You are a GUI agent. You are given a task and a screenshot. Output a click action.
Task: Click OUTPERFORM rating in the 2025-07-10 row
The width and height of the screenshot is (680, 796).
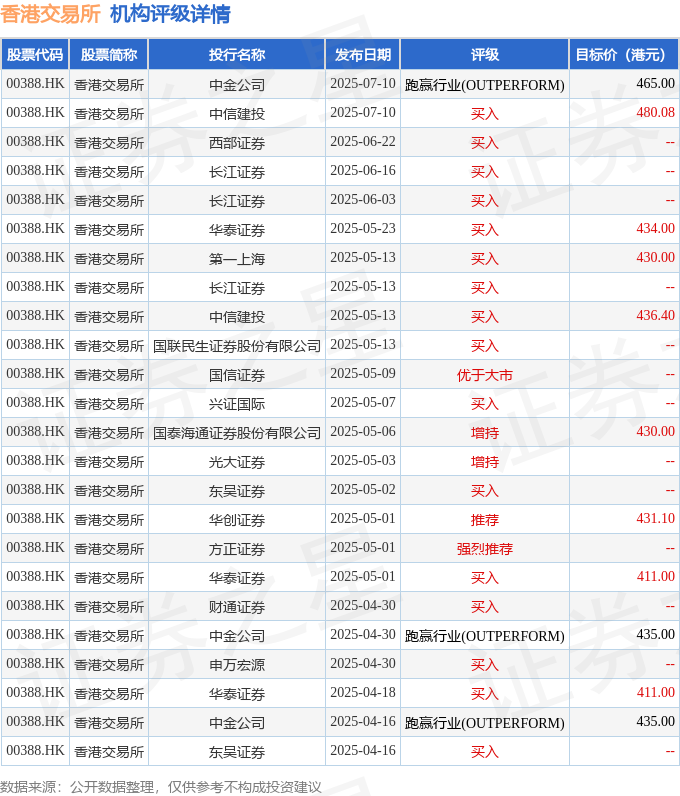[x=484, y=85]
